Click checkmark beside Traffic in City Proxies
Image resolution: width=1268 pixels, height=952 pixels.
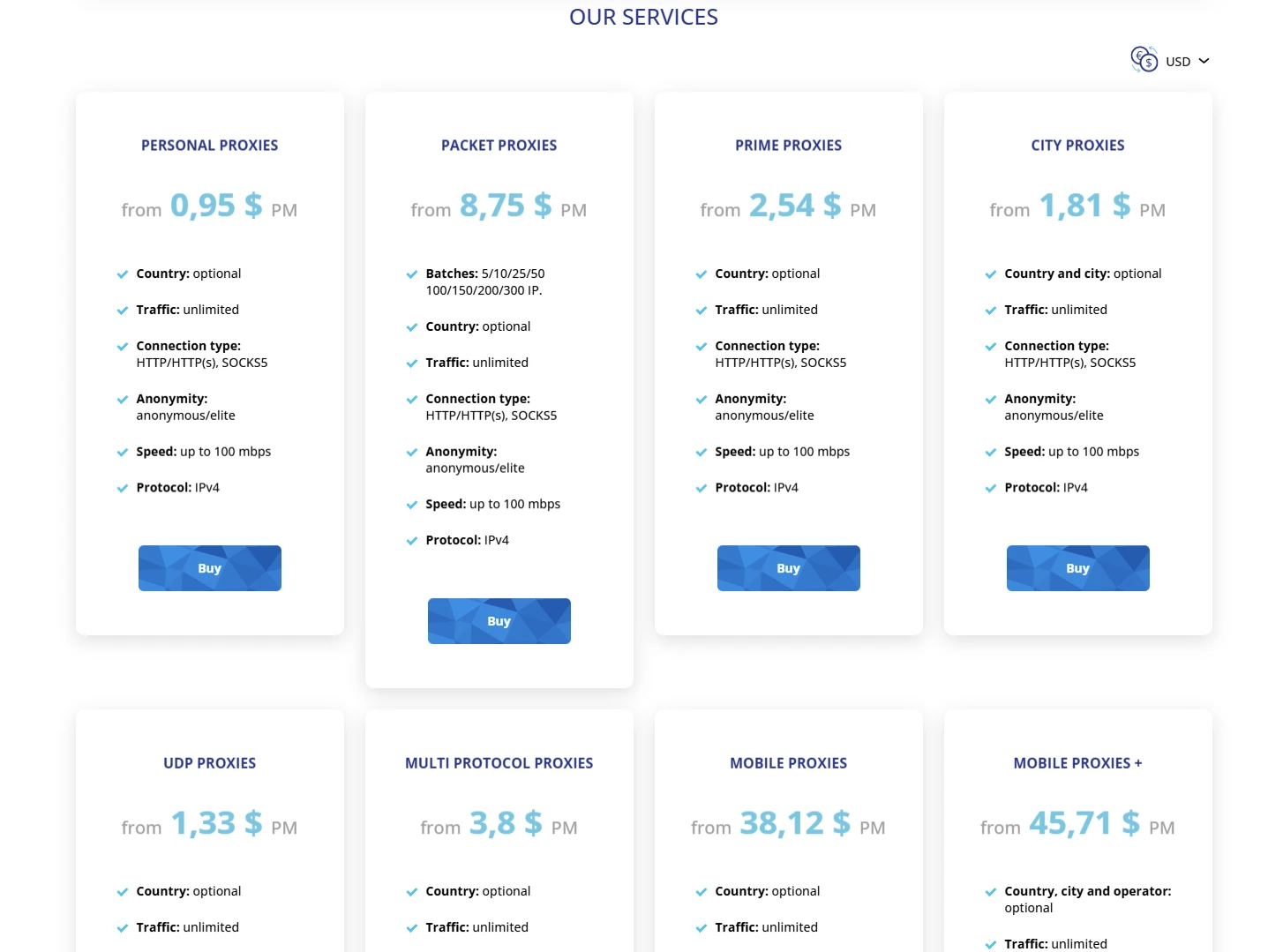(x=990, y=311)
